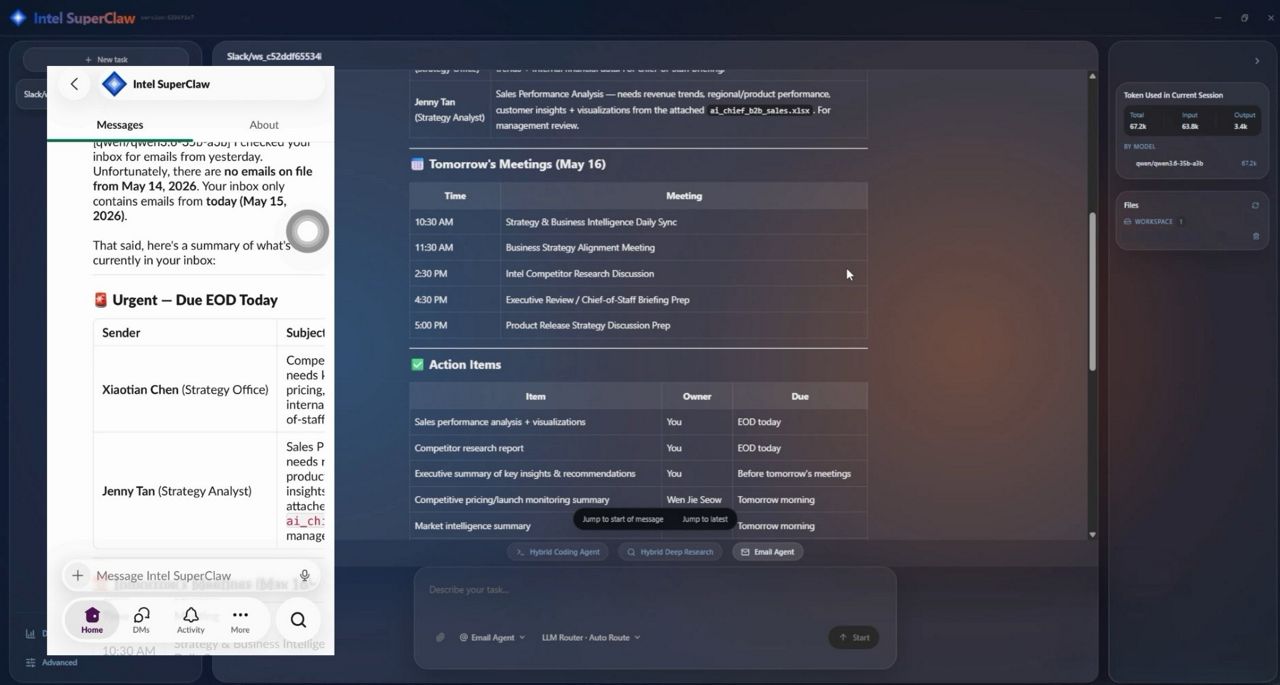Click Jump to latest
Viewport: 1280px width, 685px height.
coord(705,519)
